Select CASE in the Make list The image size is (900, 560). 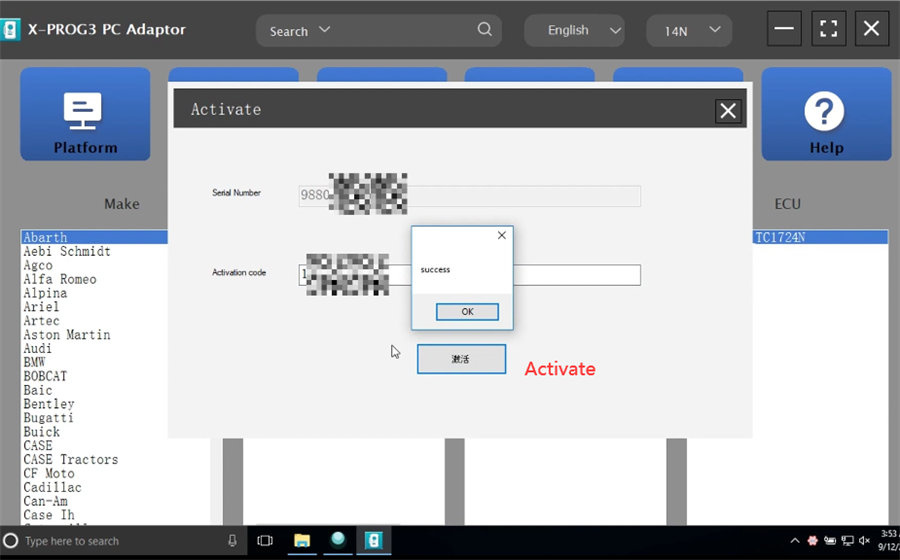37,445
